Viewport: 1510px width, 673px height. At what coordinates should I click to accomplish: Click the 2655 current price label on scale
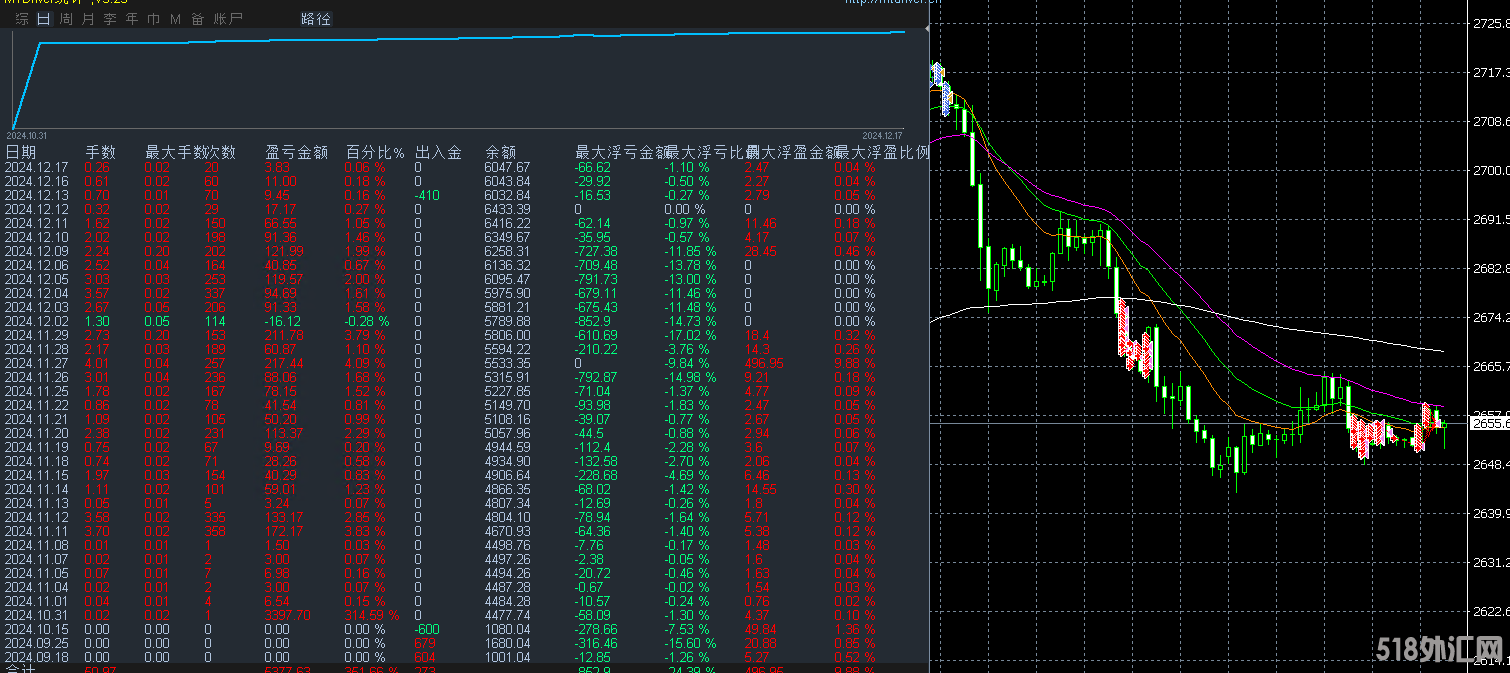point(1488,424)
